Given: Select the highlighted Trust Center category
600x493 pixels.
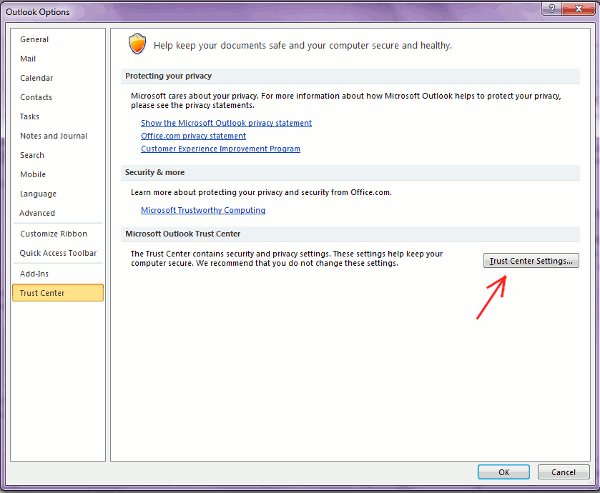Looking at the screenshot, I should (58, 293).
